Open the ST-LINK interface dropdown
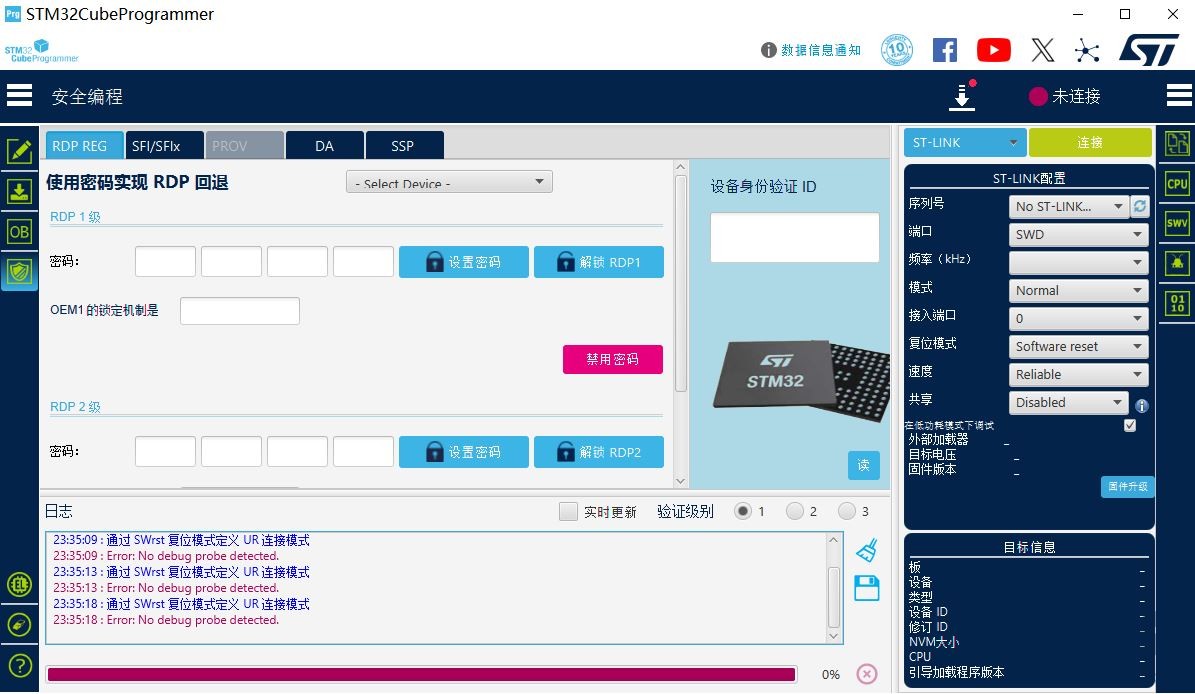This screenshot has width=1195, height=694. point(965,142)
